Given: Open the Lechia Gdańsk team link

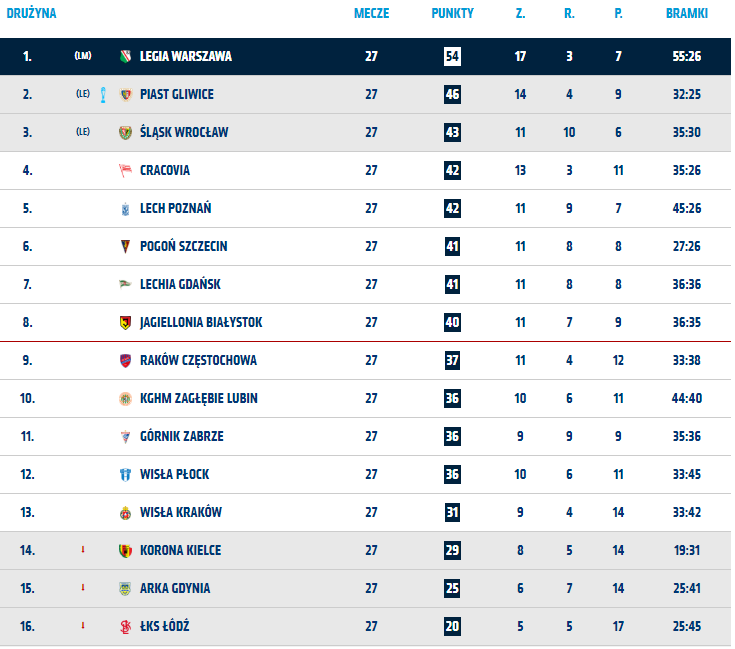Looking at the screenshot, I should click(180, 284).
